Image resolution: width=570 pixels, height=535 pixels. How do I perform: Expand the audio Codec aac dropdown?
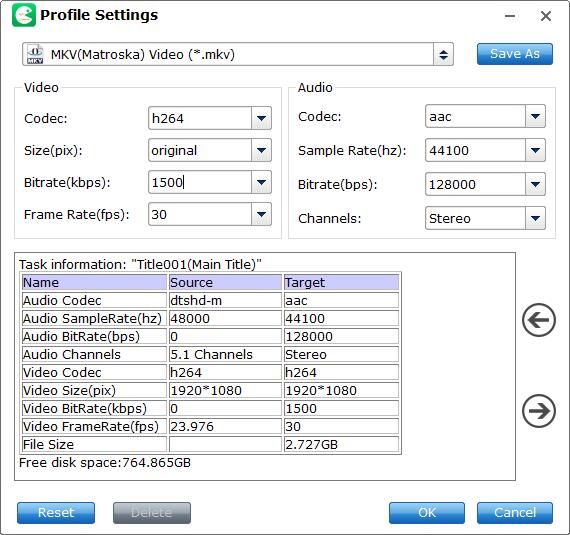tap(535, 116)
